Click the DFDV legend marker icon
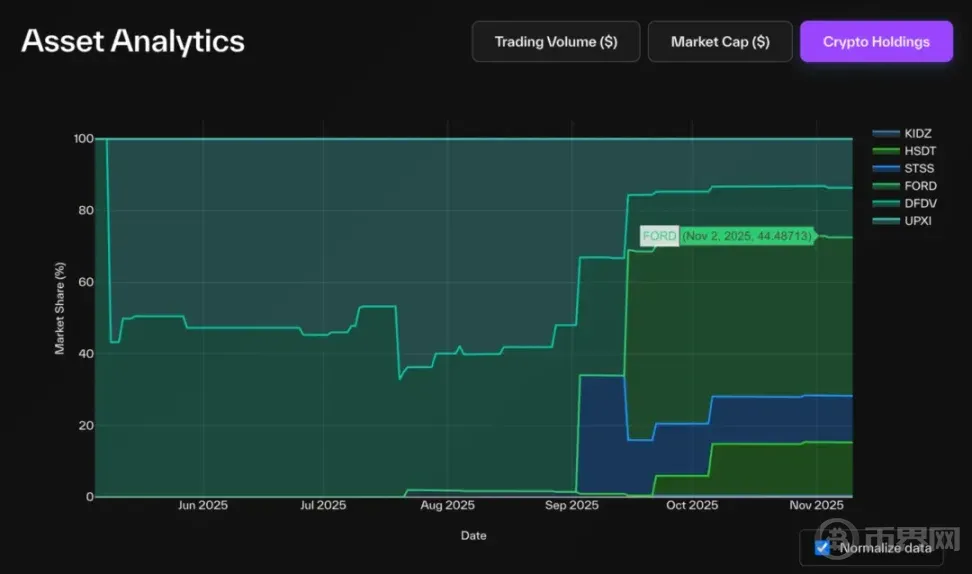 tap(885, 203)
